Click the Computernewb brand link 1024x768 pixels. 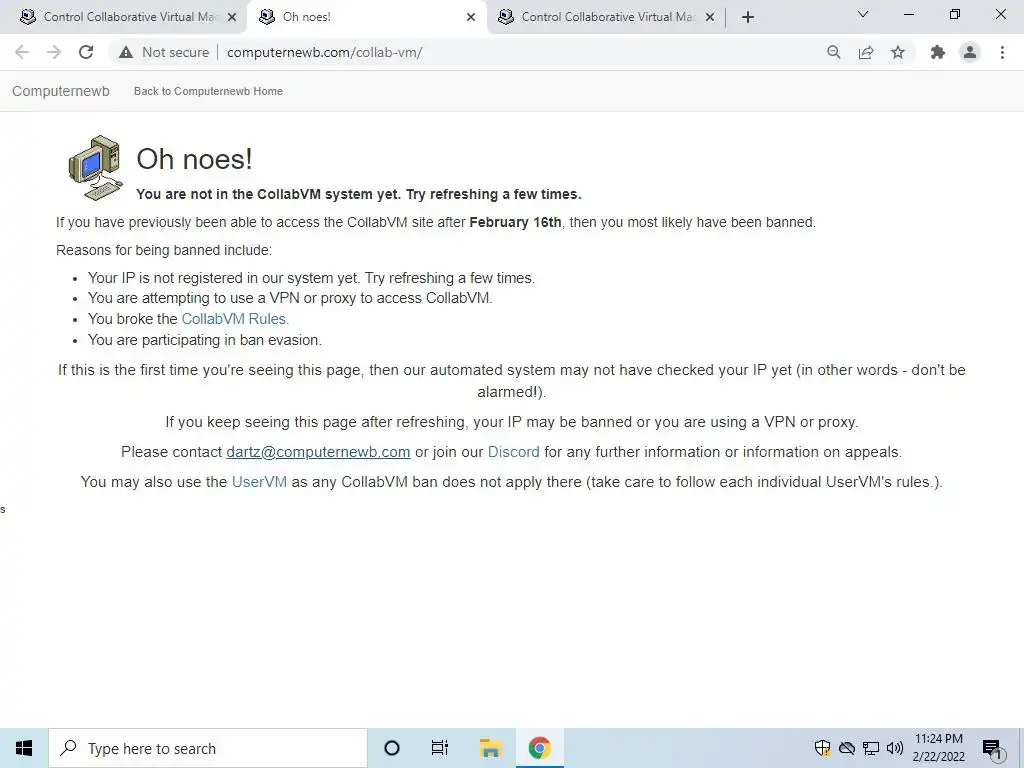[61, 91]
